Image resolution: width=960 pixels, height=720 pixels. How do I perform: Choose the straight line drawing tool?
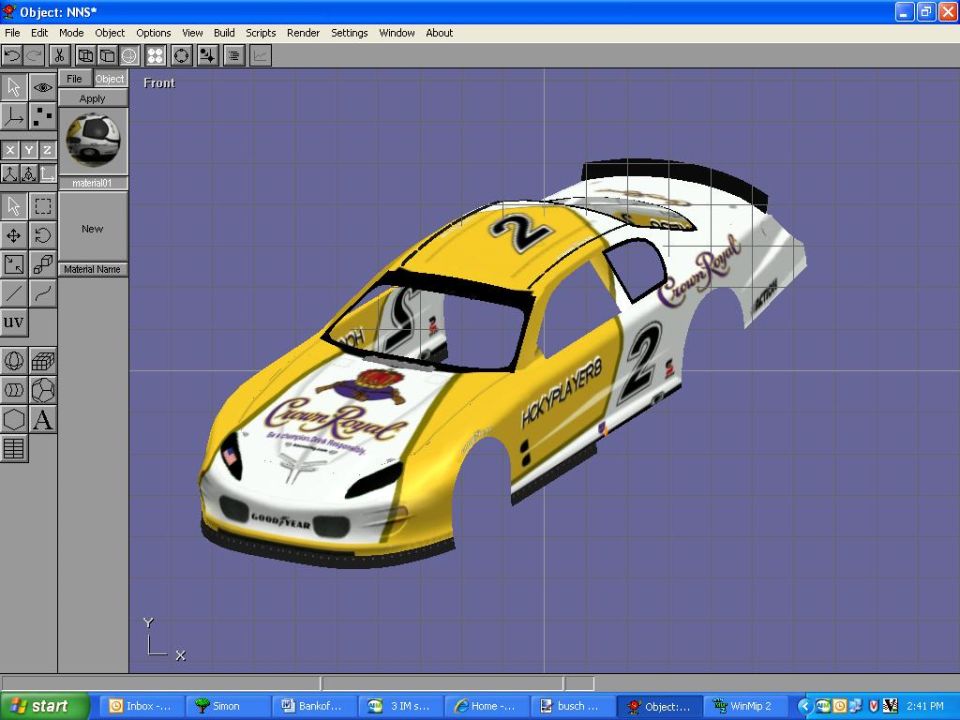coord(13,293)
